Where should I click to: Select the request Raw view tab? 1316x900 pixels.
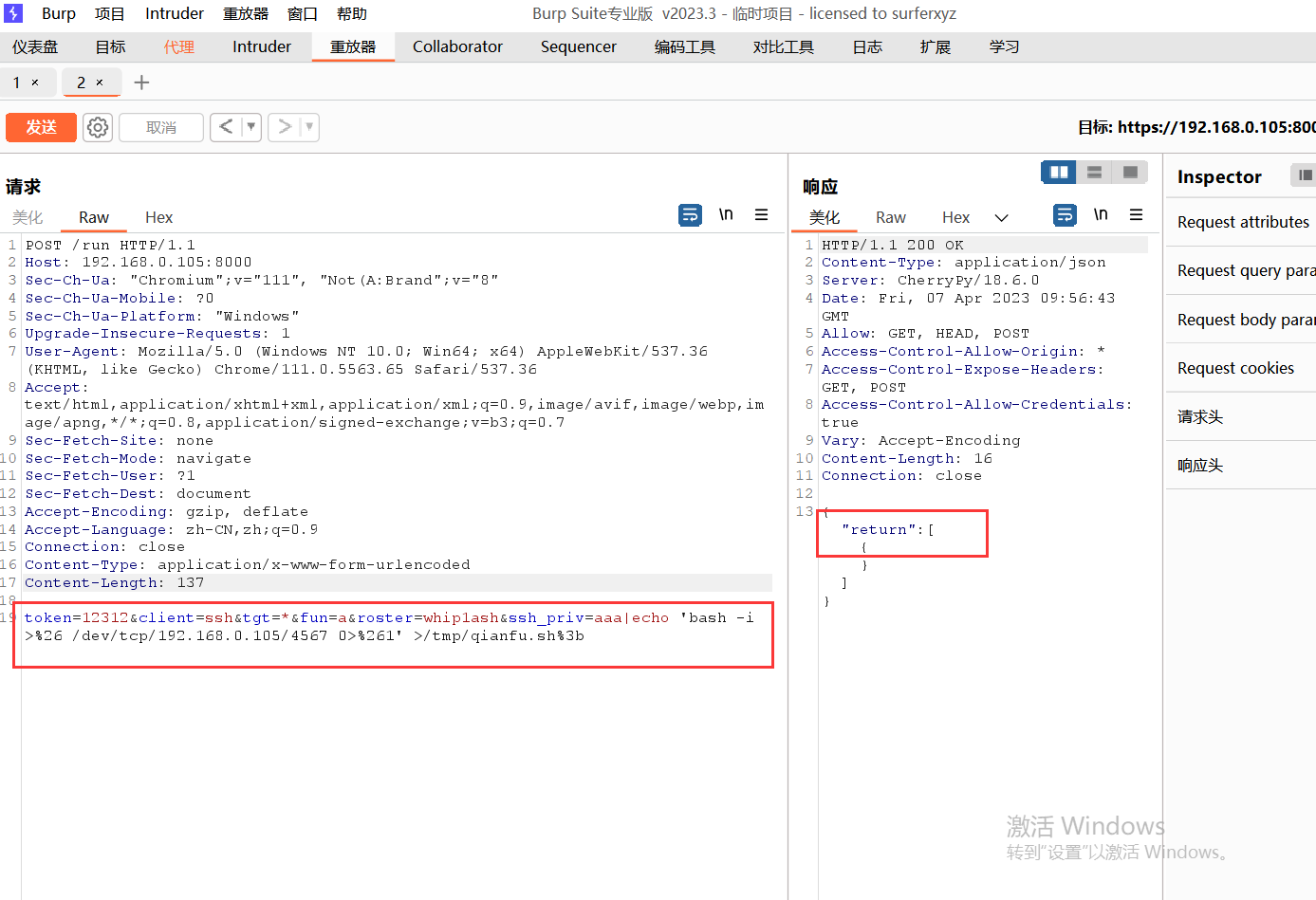94,217
